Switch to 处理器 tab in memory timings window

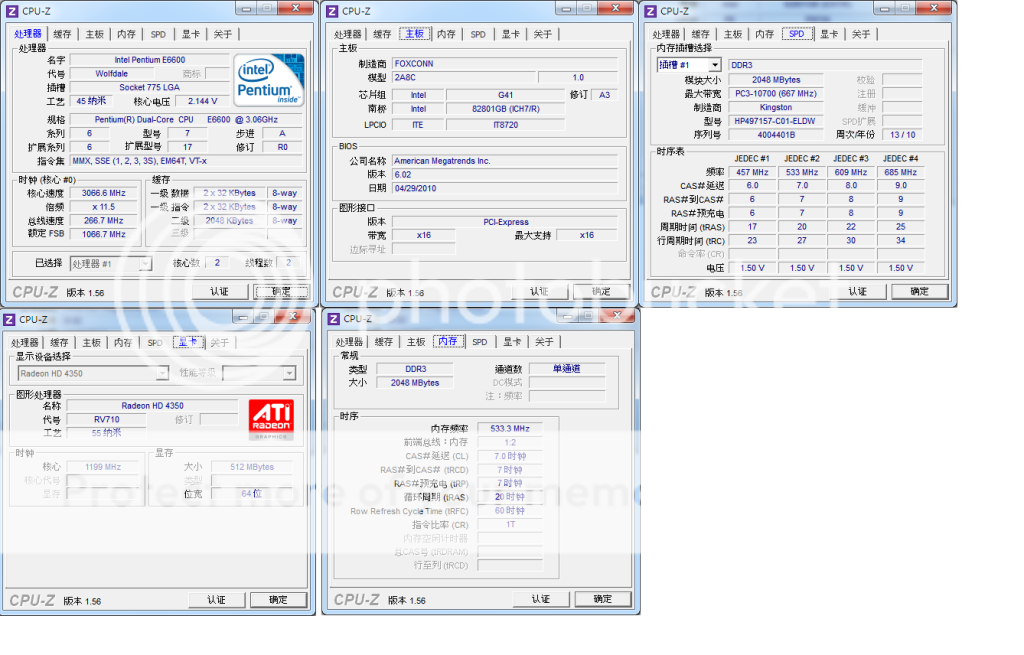point(349,342)
